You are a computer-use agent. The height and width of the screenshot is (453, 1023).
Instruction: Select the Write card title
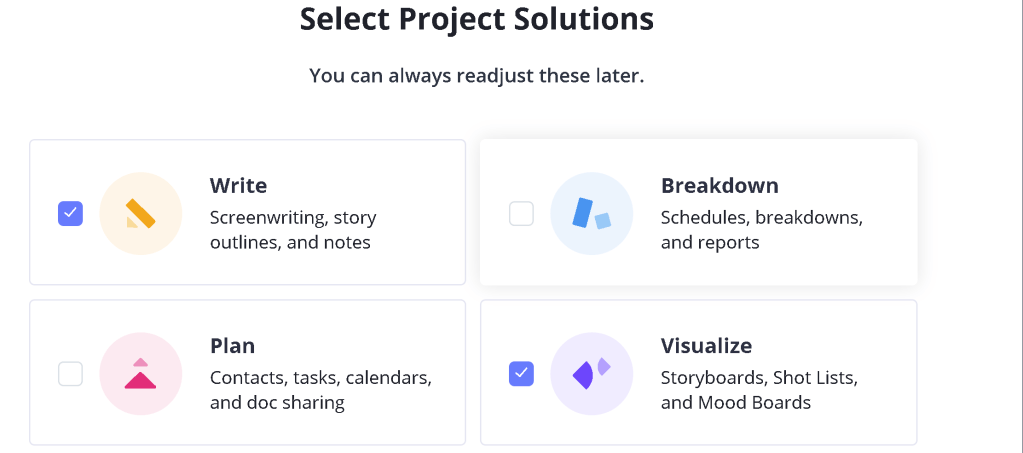click(238, 185)
